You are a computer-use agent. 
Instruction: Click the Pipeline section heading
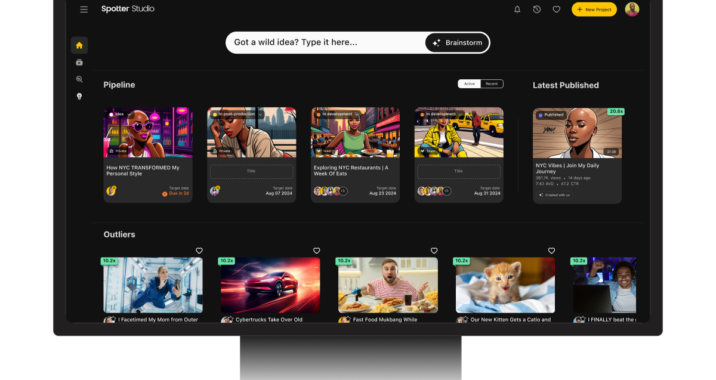(119, 85)
